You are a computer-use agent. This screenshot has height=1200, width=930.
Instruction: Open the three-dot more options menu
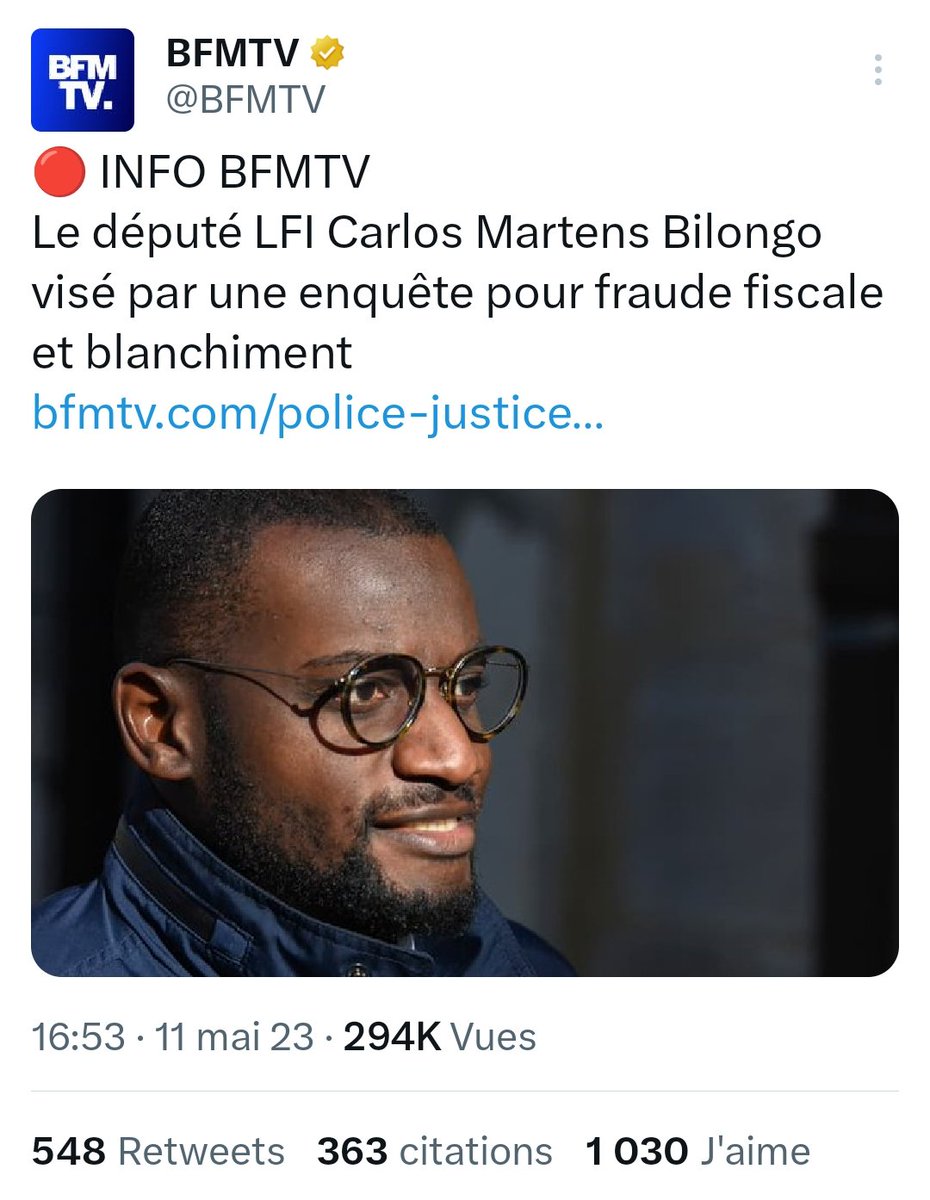click(877, 70)
